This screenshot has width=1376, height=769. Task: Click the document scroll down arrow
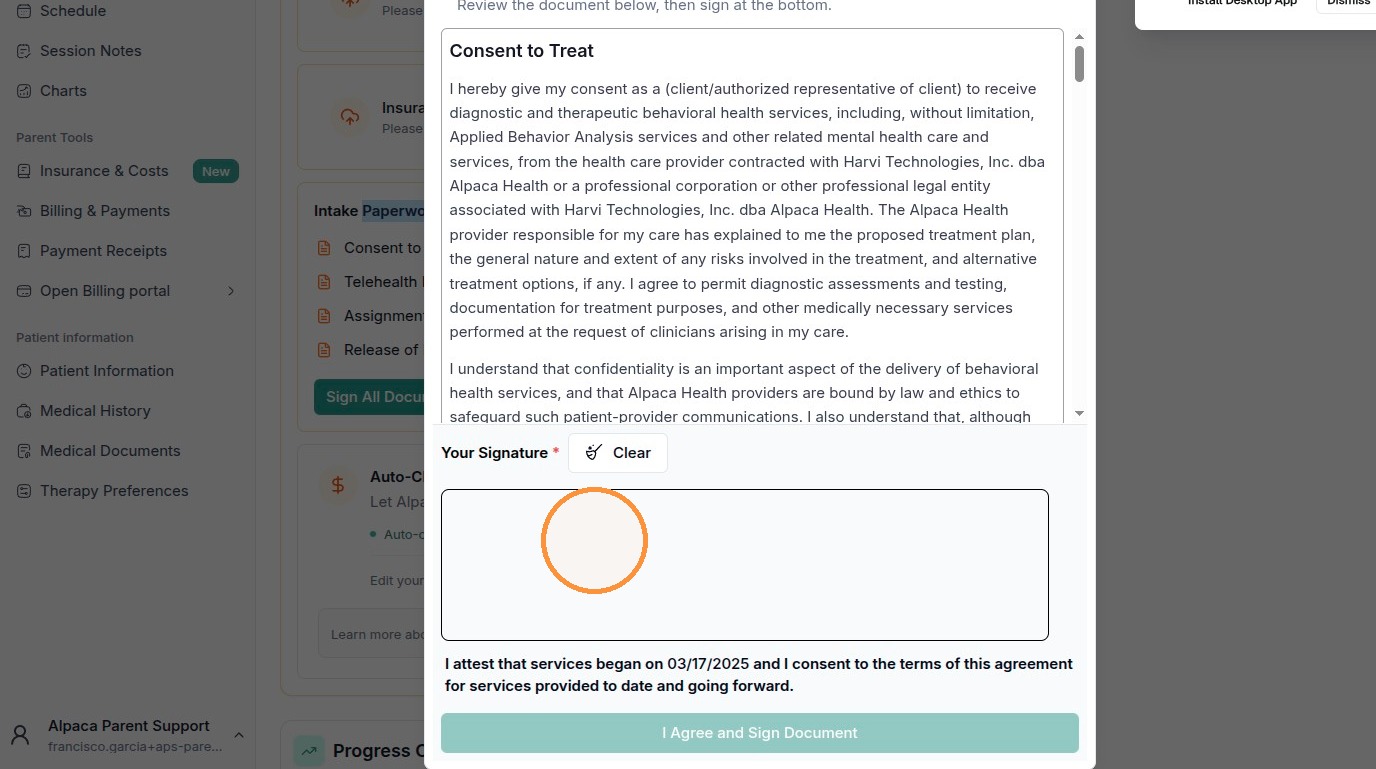pyautogui.click(x=1079, y=413)
